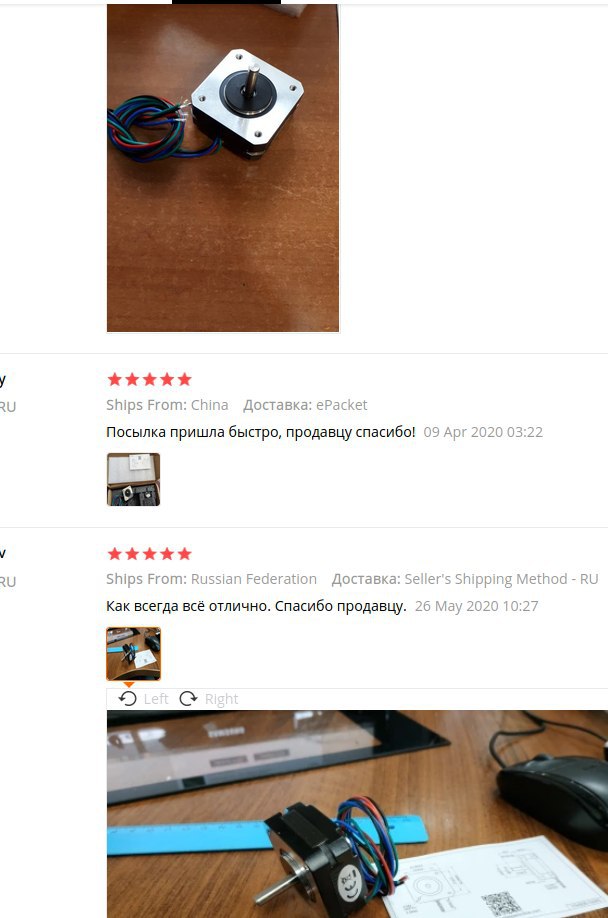The image size is (608, 918).
Task: Click 'Seller's Shipping Method - RU' text
Action: point(501,579)
